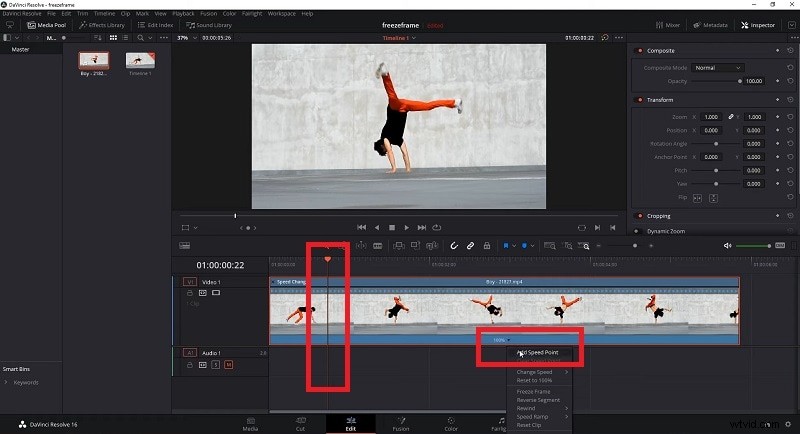Adjust the Rotation Angle slider
The image size is (800, 434).
pyautogui.click(x=716, y=144)
